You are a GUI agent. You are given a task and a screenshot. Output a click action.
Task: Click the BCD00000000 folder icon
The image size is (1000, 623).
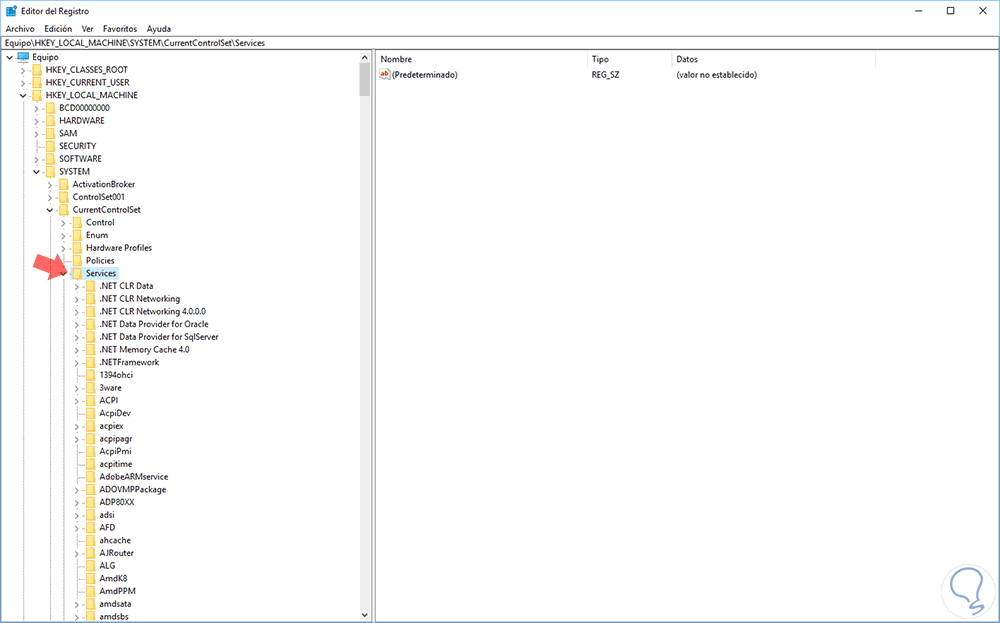tap(50, 108)
